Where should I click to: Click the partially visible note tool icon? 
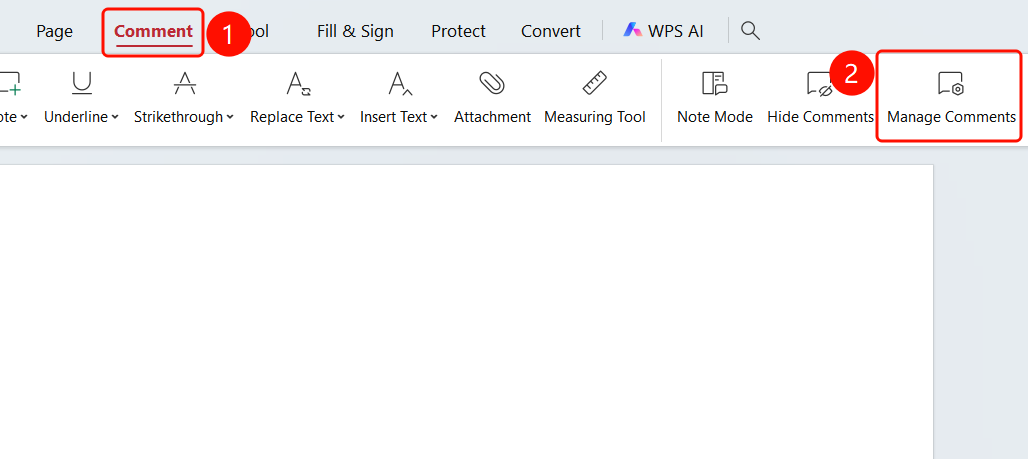click(x=10, y=84)
